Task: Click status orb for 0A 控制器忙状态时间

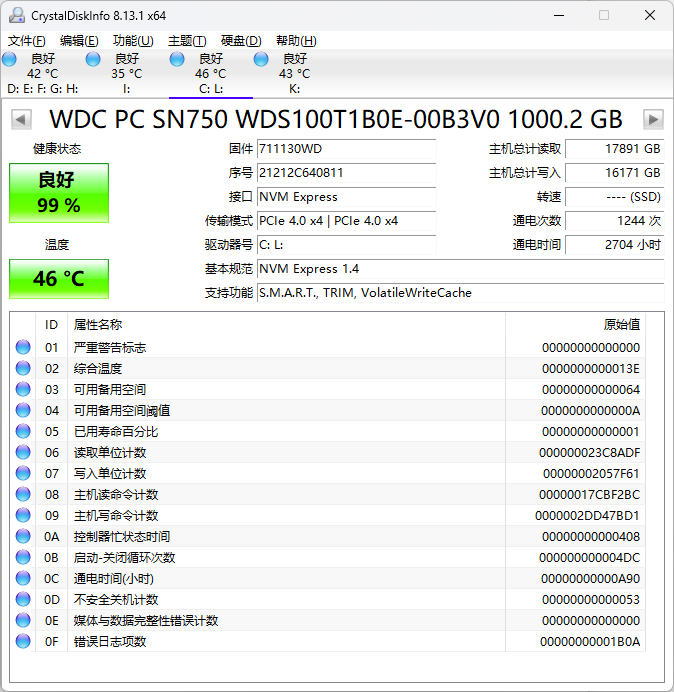Action: (x=23, y=536)
